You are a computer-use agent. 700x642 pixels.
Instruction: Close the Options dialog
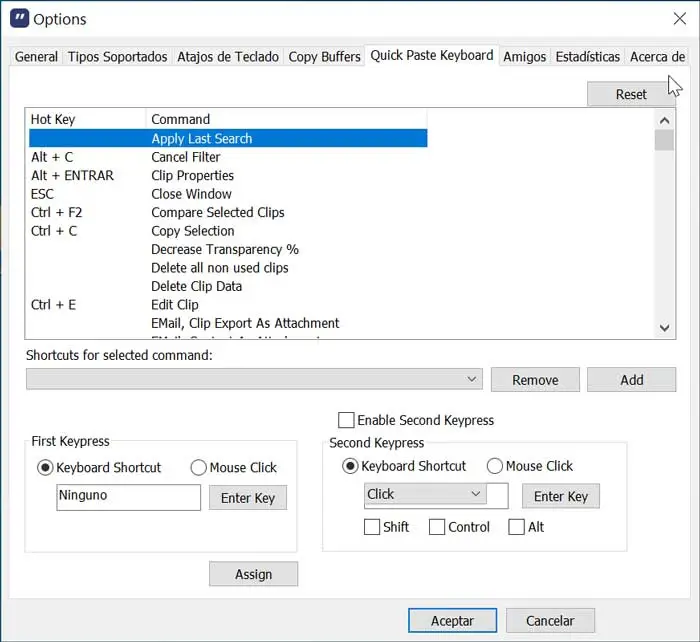[x=679, y=19]
